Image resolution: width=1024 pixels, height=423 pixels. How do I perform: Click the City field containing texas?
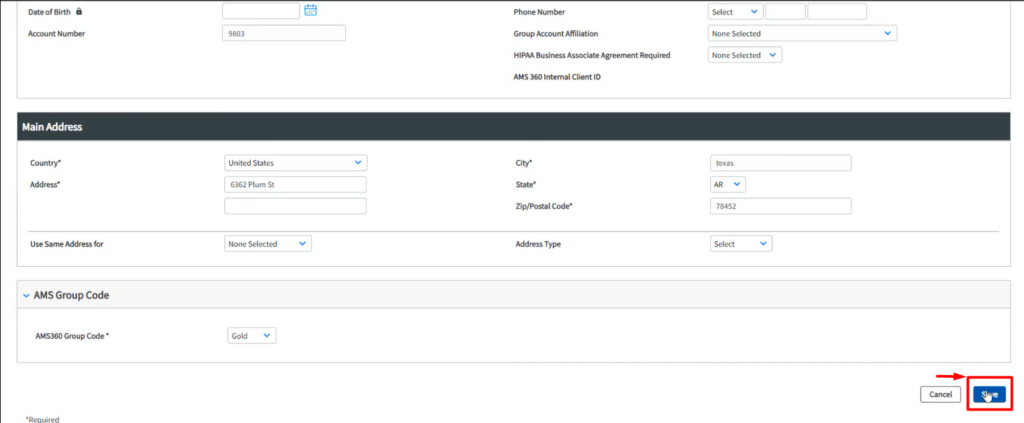pos(779,163)
